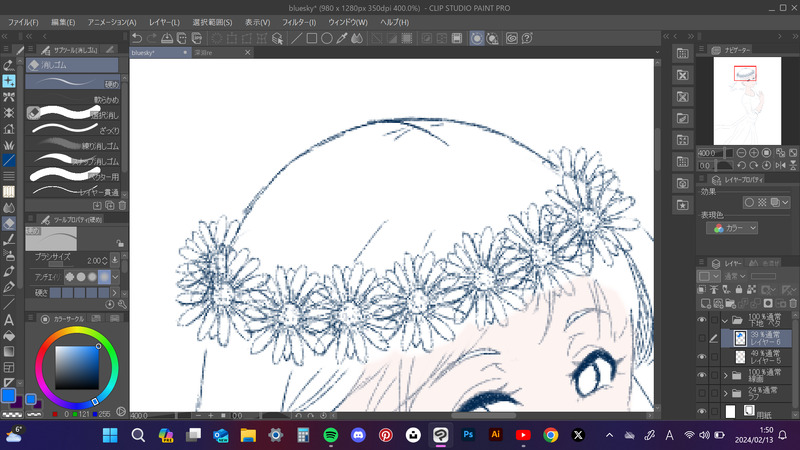The width and height of the screenshot is (800, 450).
Task: Select the Eraser tool in the tool palette
Action: [x=9, y=223]
